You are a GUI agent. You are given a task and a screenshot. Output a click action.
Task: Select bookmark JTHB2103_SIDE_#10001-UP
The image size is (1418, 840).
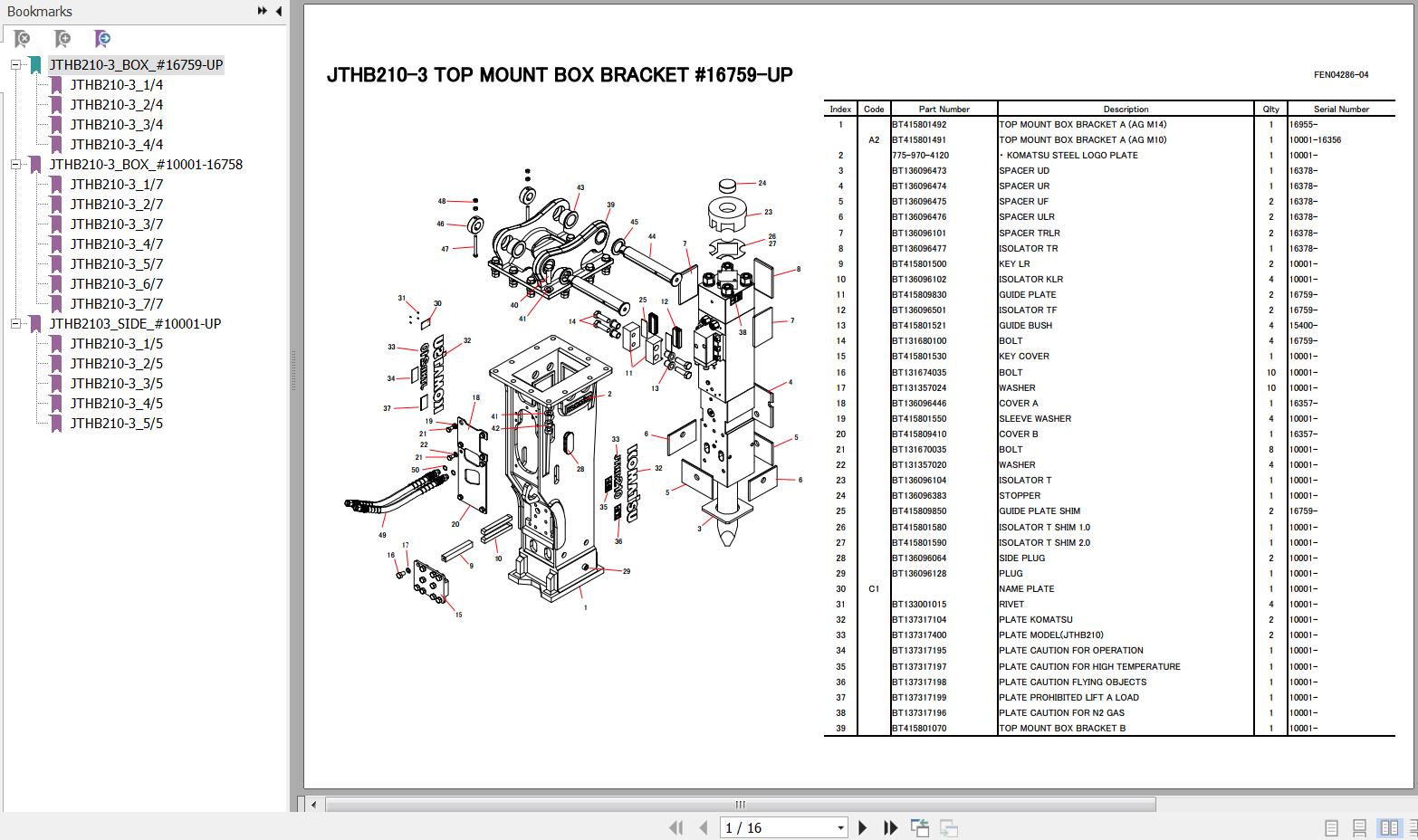click(x=135, y=324)
